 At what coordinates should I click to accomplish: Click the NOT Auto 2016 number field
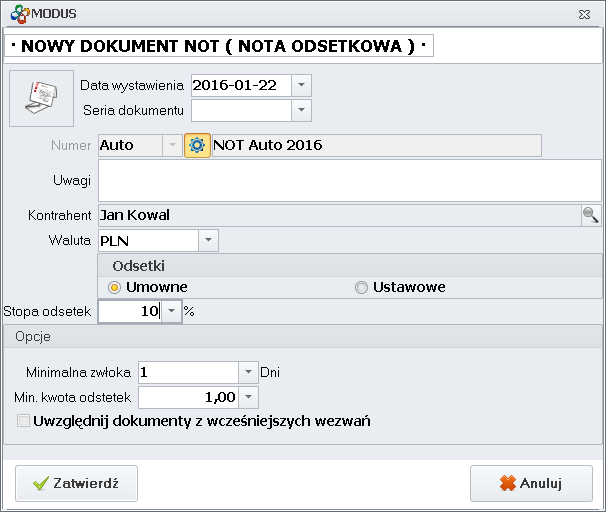(377, 145)
